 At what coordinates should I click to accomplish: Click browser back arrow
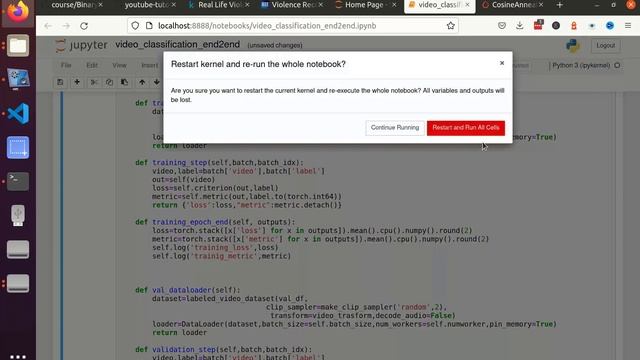click(x=48, y=26)
